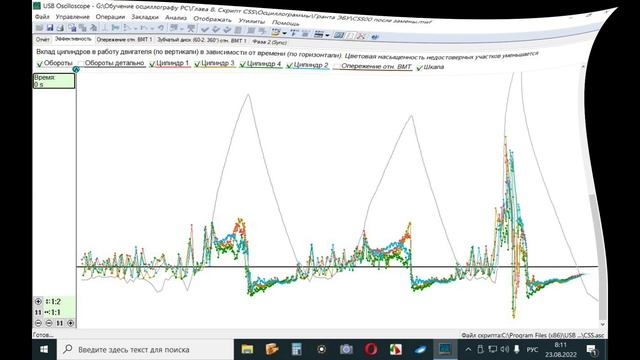
Task: Open the Opera browser from the taskbar
Action: point(371,349)
